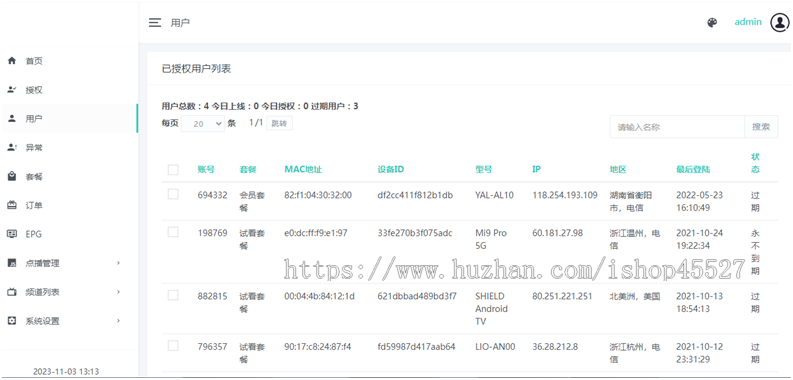
Task: Select 用户 menu item
Action: click(34, 119)
